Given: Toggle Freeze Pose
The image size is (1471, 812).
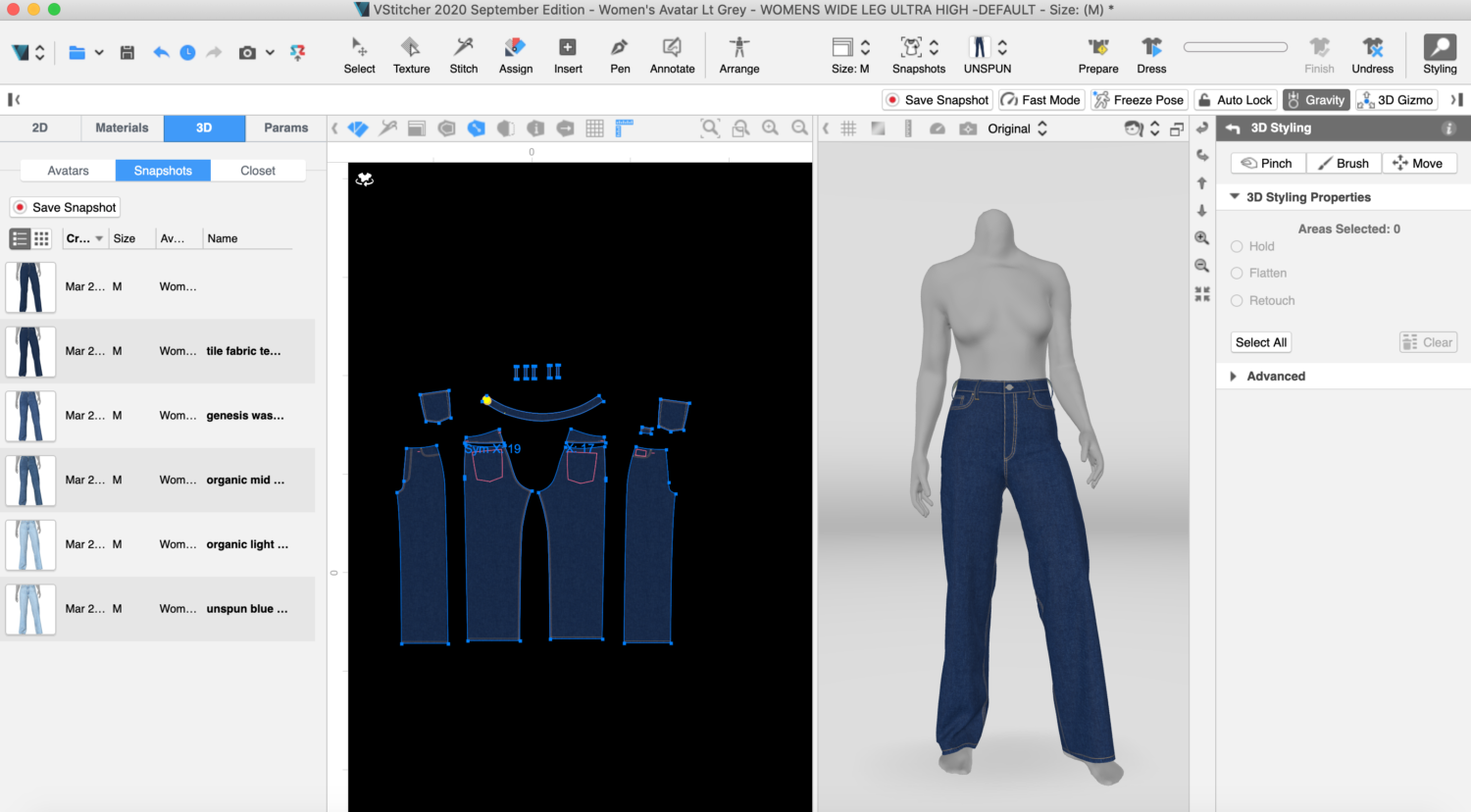Looking at the screenshot, I should (1139, 100).
